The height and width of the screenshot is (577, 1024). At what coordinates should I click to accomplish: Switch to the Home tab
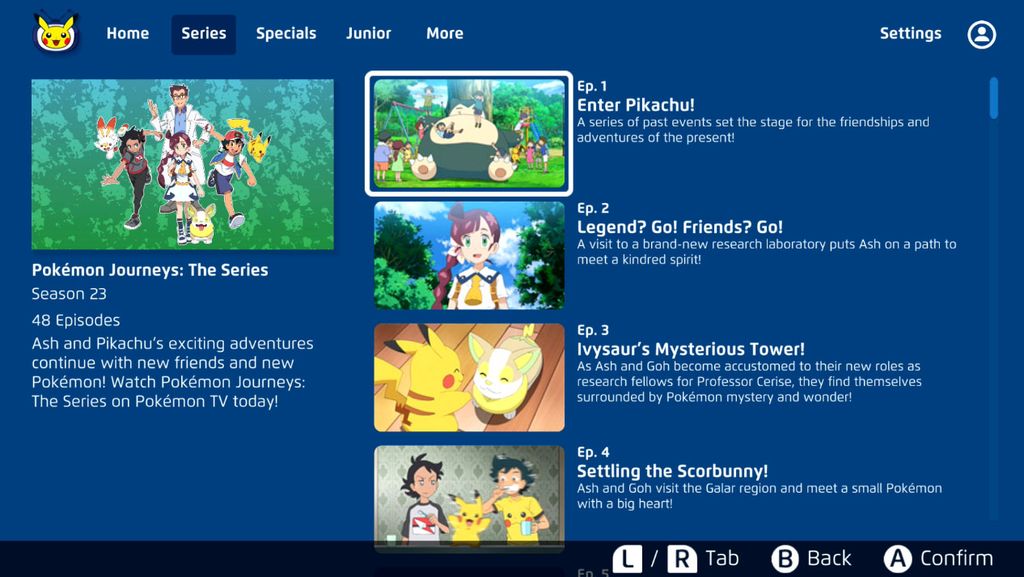[127, 33]
